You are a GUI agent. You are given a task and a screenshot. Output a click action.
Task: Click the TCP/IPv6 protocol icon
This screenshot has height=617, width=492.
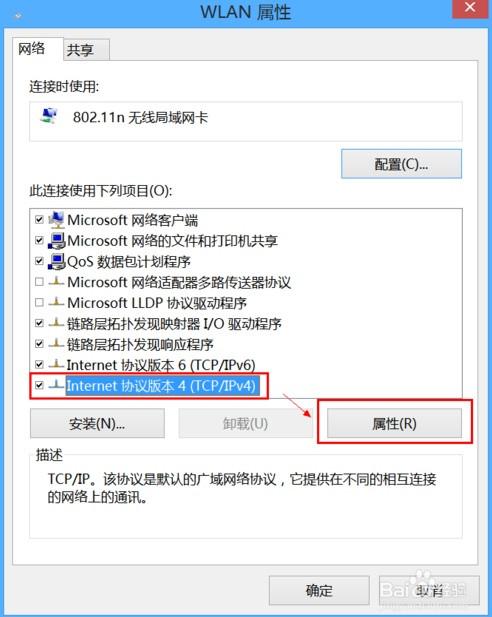point(56,364)
